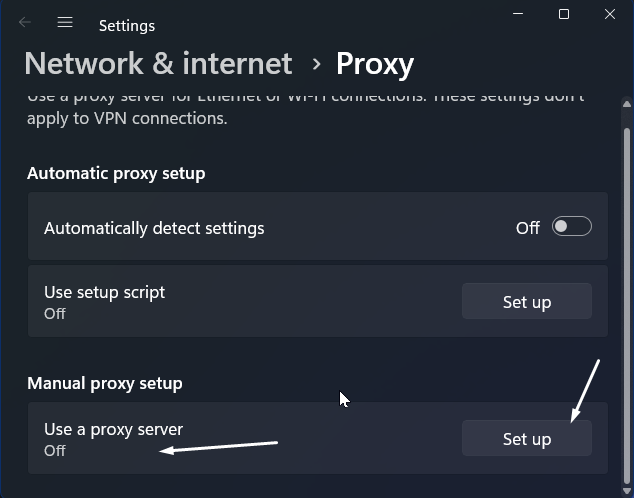Select the Use setup script row label
Viewport: 634px width, 498px height.
[x=104, y=292]
